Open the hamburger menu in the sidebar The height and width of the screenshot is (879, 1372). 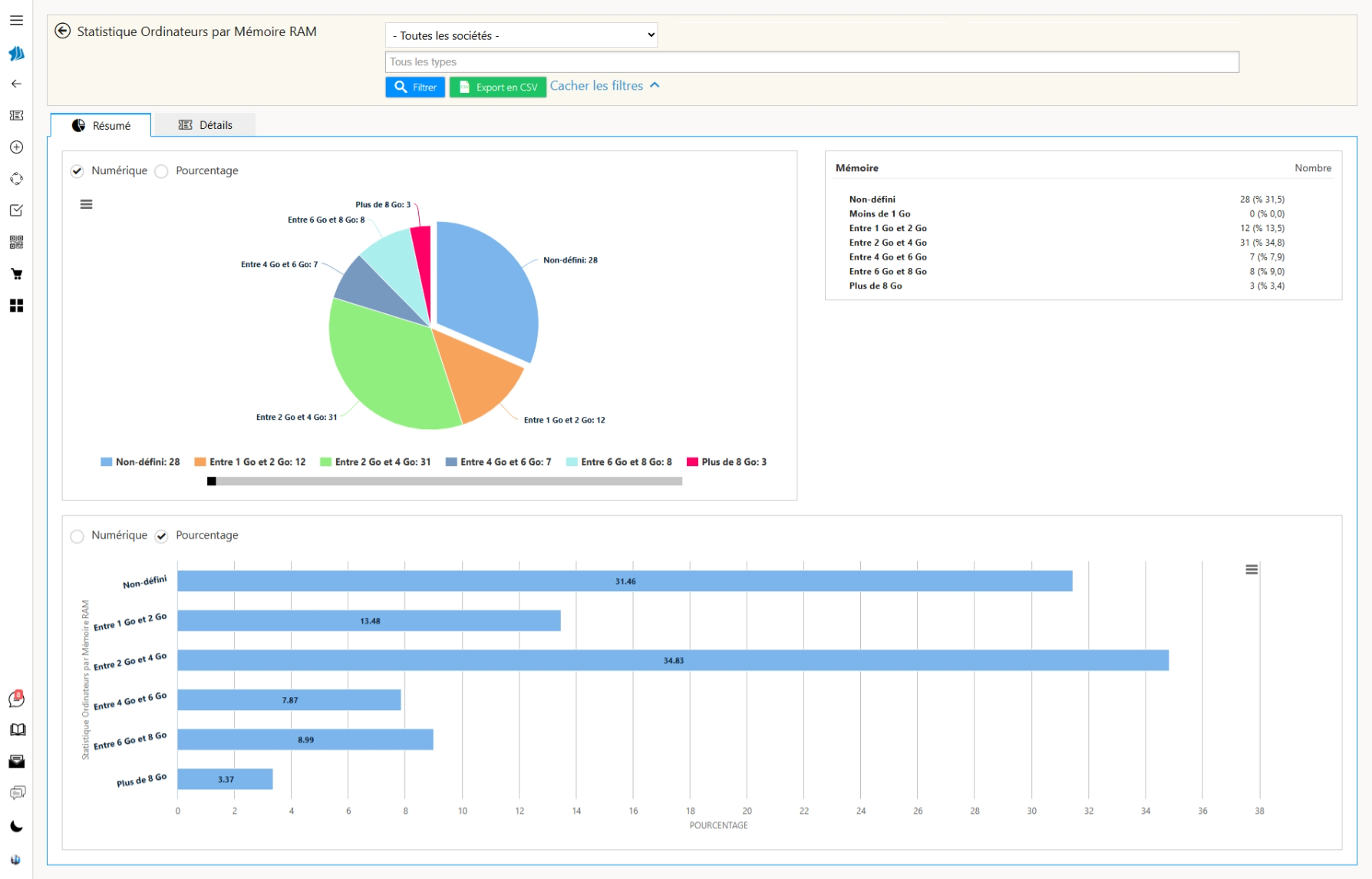16,21
